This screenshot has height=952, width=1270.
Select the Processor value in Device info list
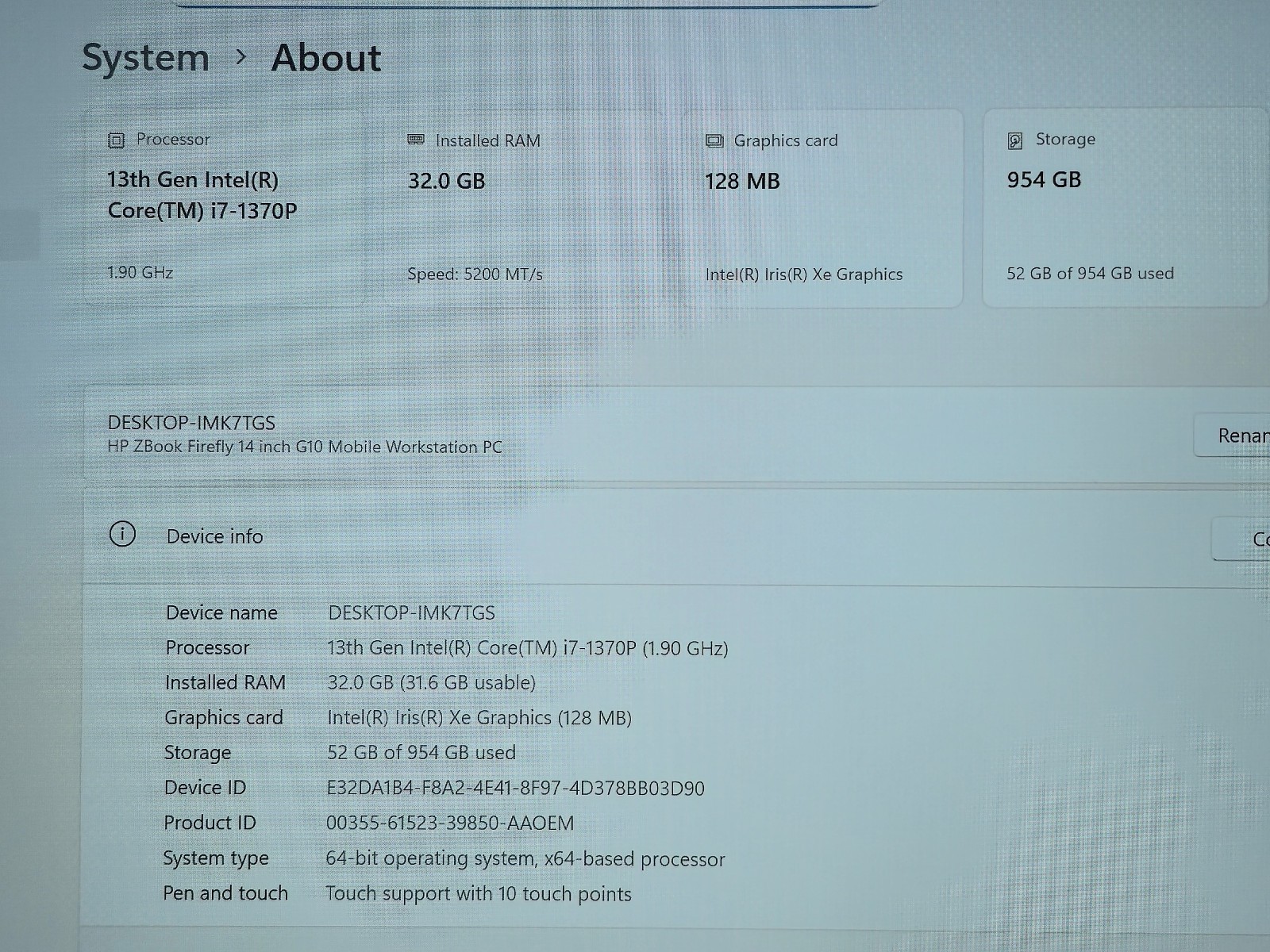pos(527,648)
